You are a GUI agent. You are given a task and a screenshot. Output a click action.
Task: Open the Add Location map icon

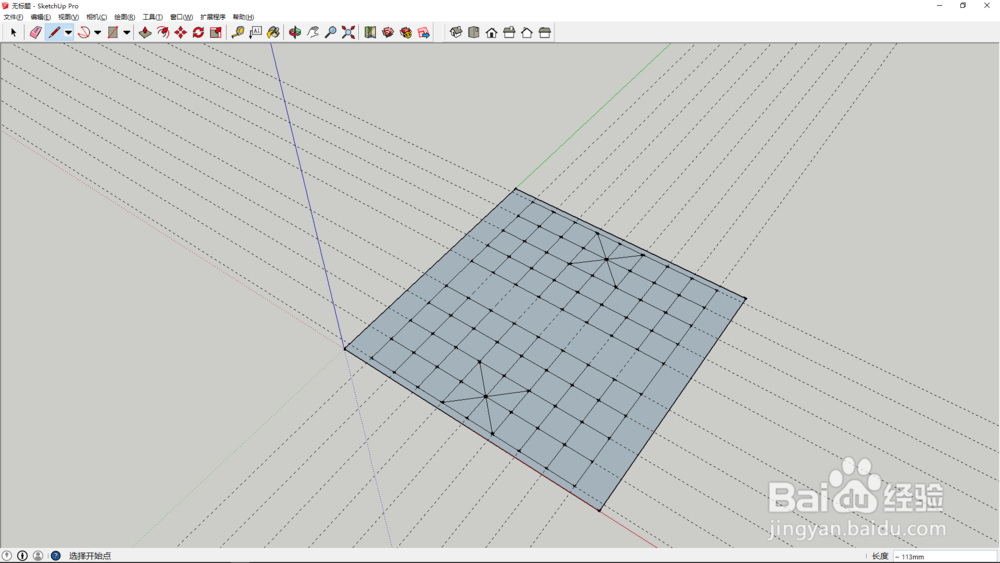click(x=370, y=33)
